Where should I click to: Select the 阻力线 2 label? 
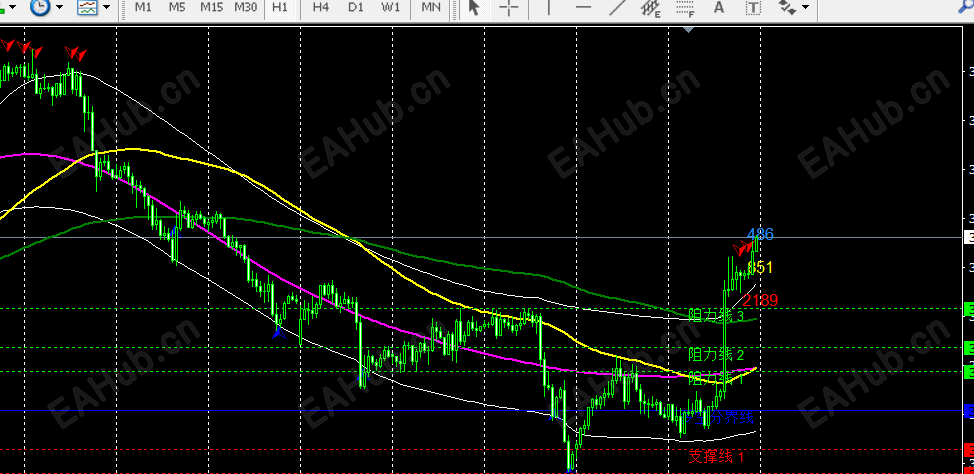pyautogui.click(x=716, y=355)
